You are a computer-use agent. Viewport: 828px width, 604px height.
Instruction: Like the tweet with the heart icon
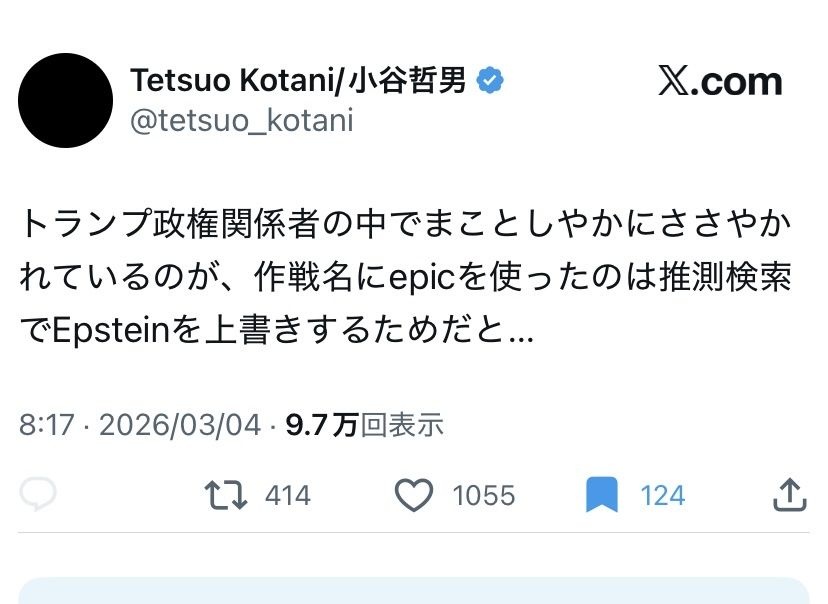tap(414, 495)
